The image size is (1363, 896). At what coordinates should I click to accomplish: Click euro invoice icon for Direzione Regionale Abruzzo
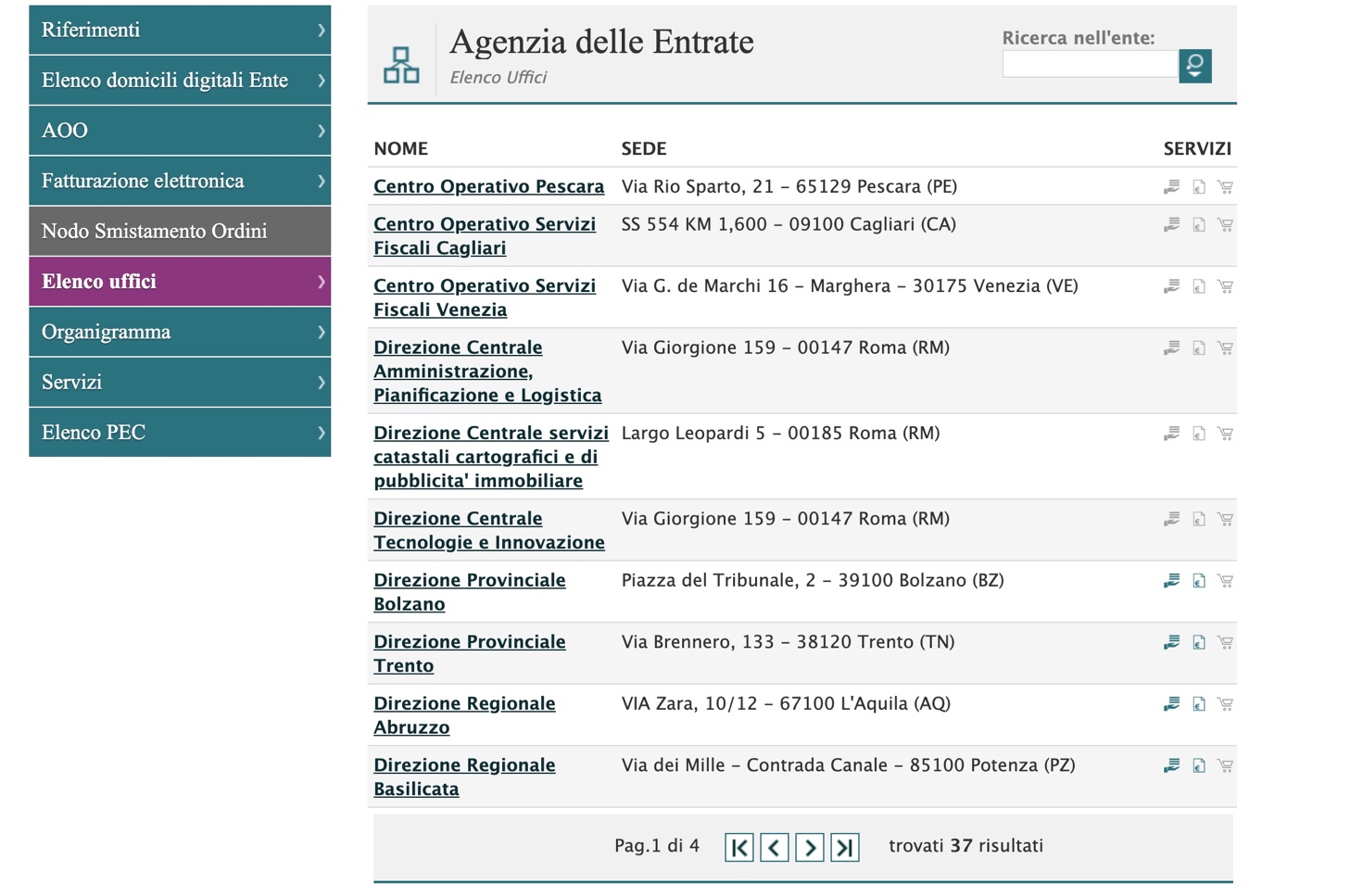pos(1198,704)
